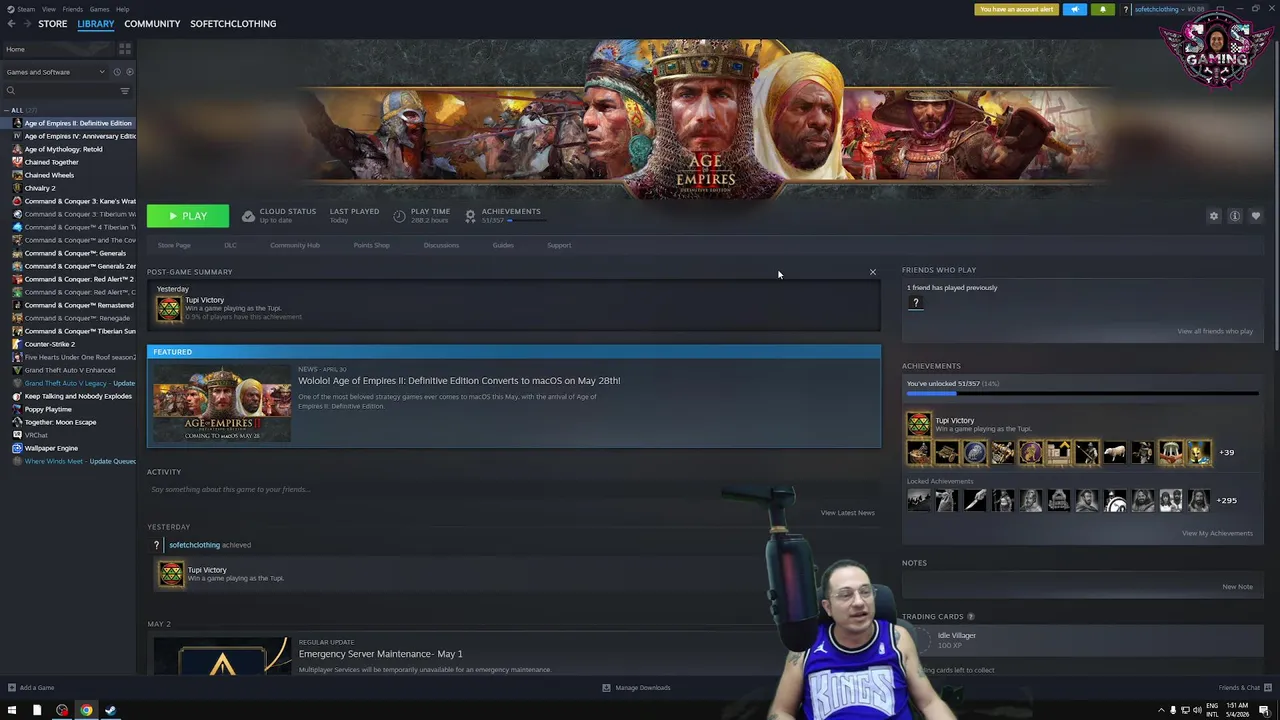
Task: Go back with the left arrow button
Action: [x=11, y=23]
